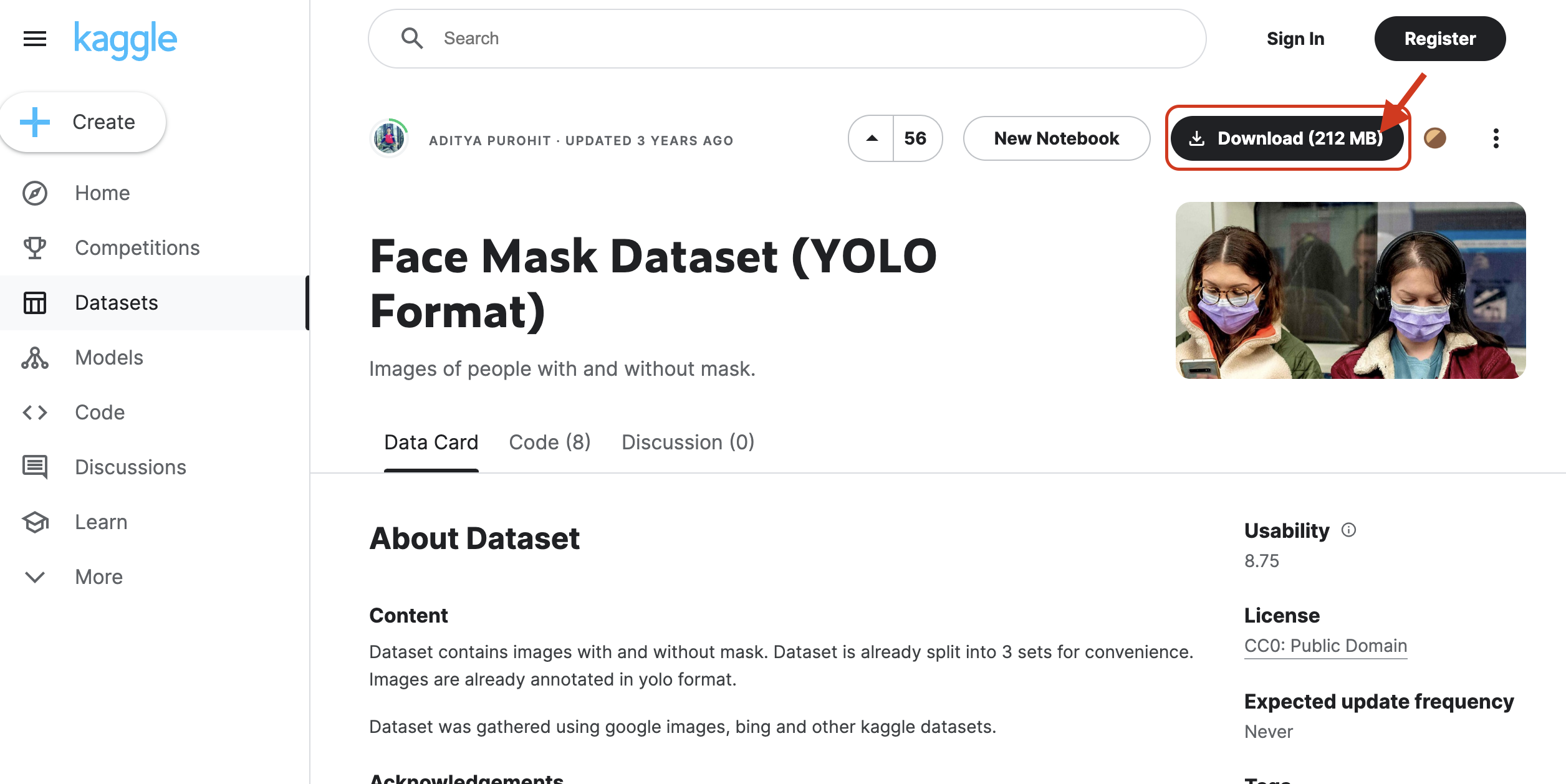This screenshot has height=784, width=1566.
Task: Upvote the Face Mask Dataset
Action: (872, 138)
